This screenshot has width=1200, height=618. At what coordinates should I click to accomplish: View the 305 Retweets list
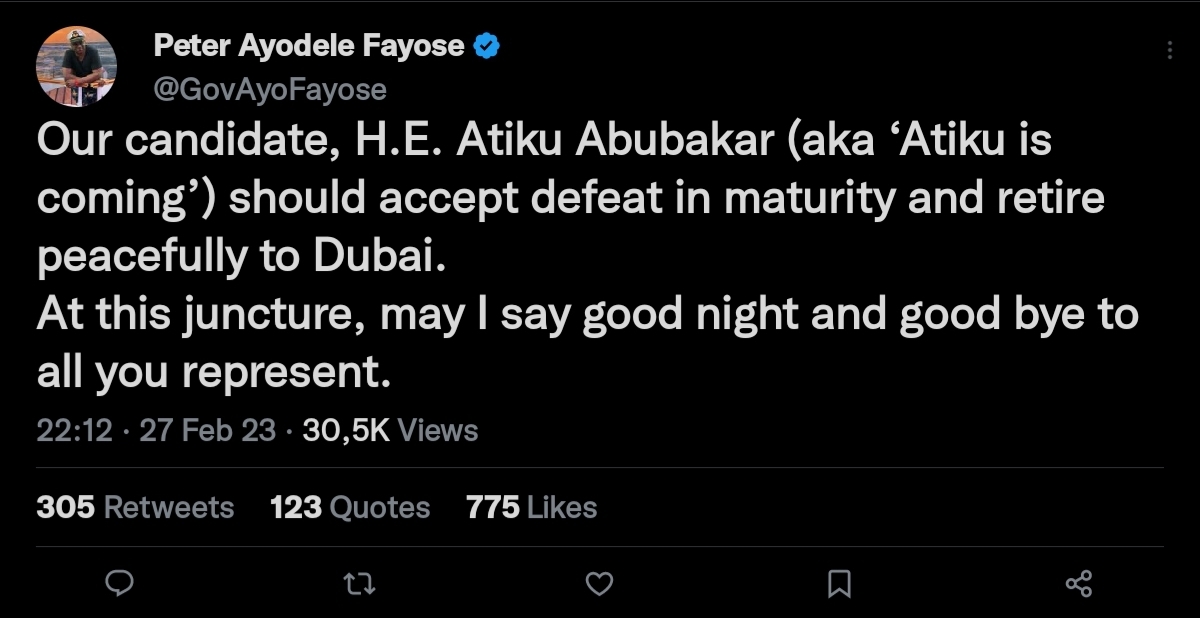click(x=135, y=507)
